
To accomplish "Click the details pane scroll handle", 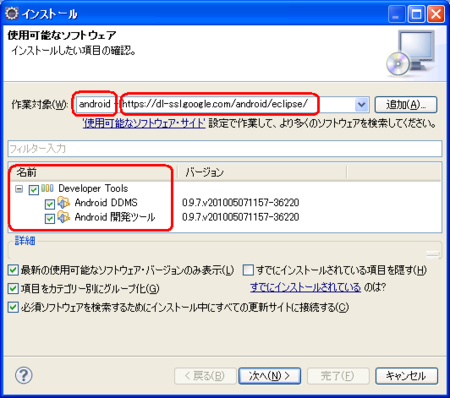I will point(433,254).
